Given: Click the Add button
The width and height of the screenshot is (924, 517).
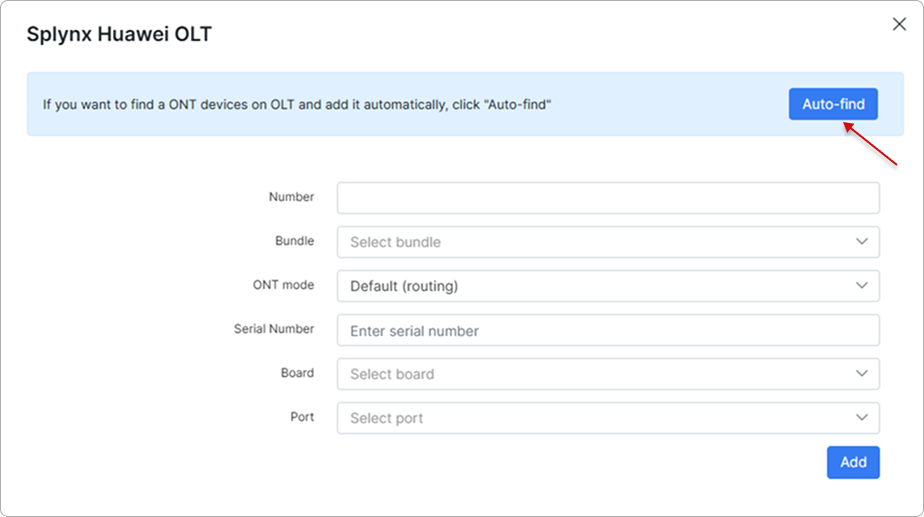Looking at the screenshot, I should (x=853, y=462).
